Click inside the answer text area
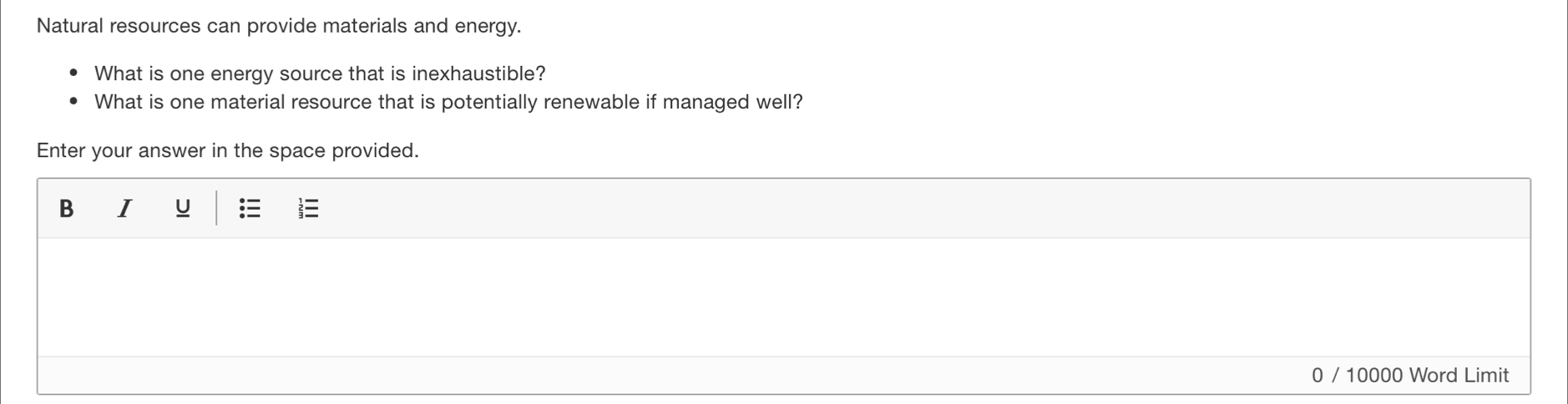 coord(784,297)
